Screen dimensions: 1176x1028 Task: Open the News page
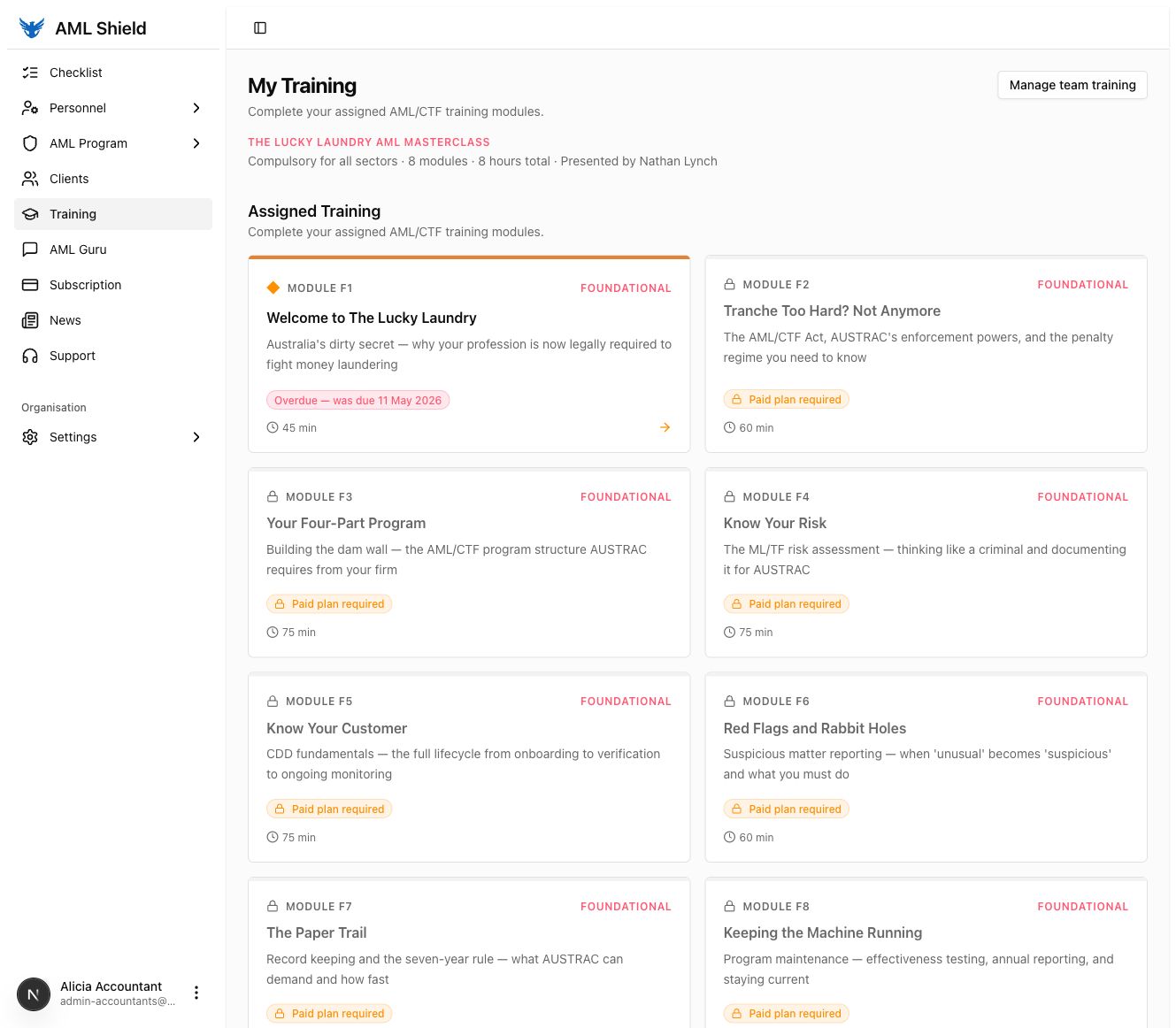[113, 320]
